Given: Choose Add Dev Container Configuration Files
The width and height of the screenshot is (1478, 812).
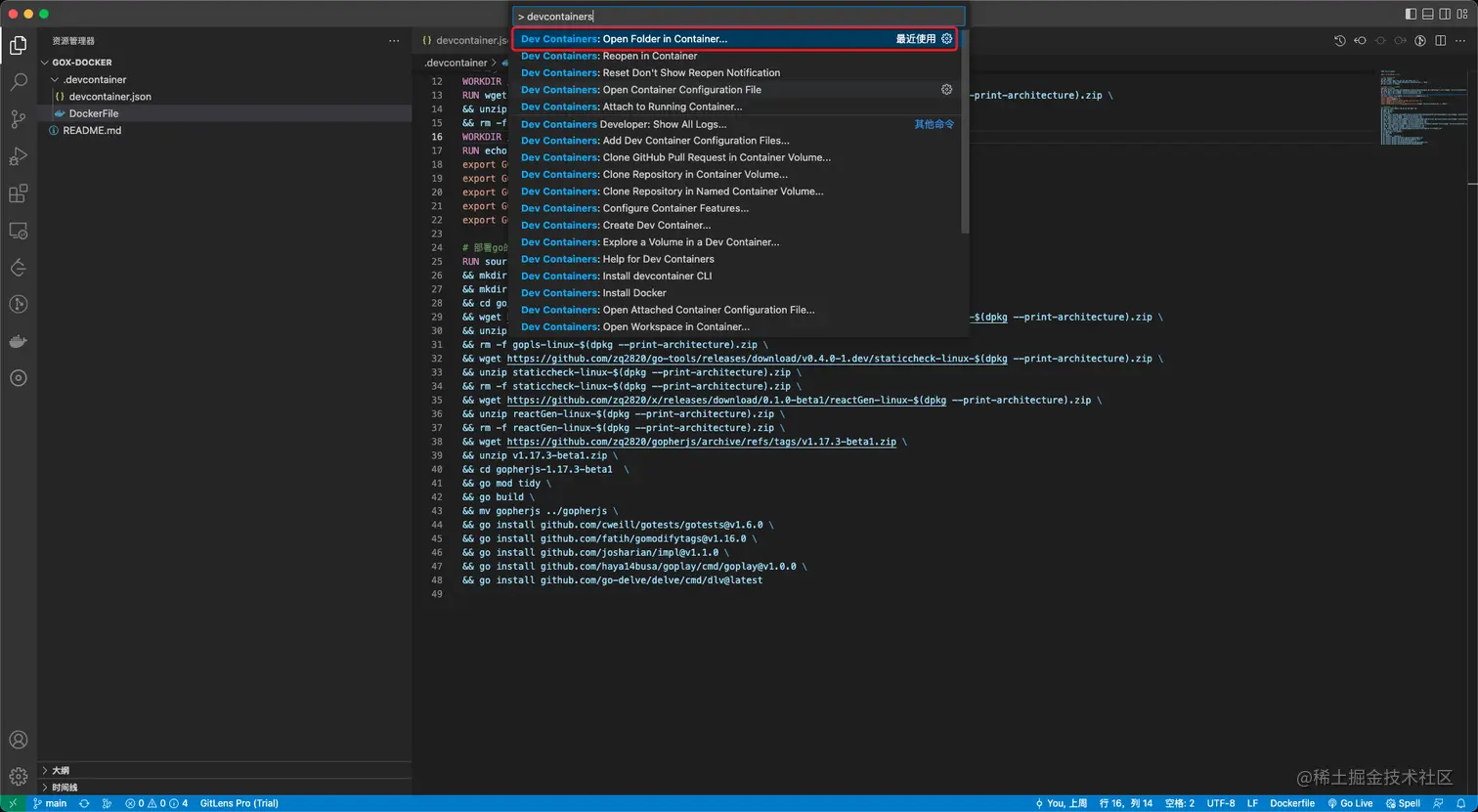Looking at the screenshot, I should (x=737, y=141).
